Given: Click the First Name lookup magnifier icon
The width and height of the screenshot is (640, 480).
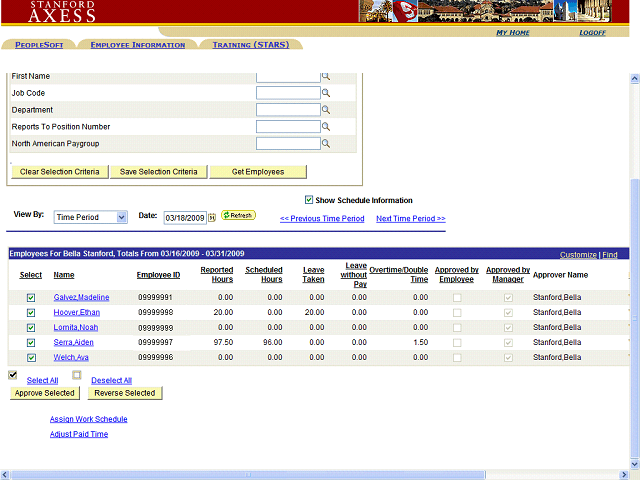Looking at the screenshot, I should click(x=325, y=76).
